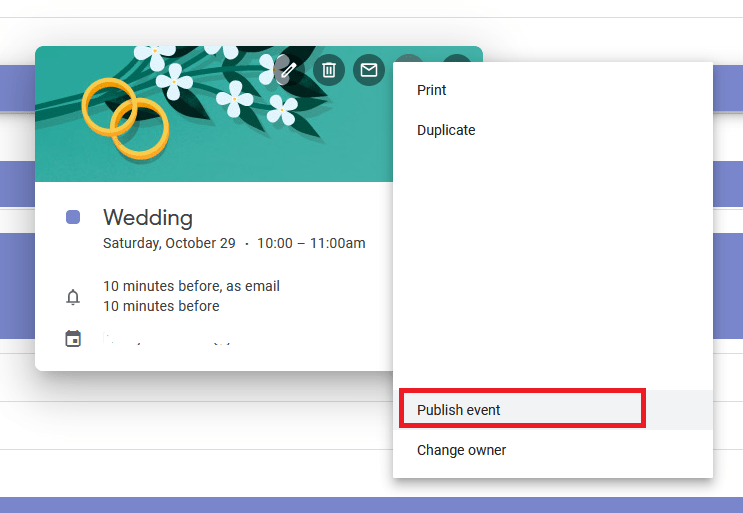Choose Duplicate in the options menu
The width and height of the screenshot is (743, 513).
point(553,130)
